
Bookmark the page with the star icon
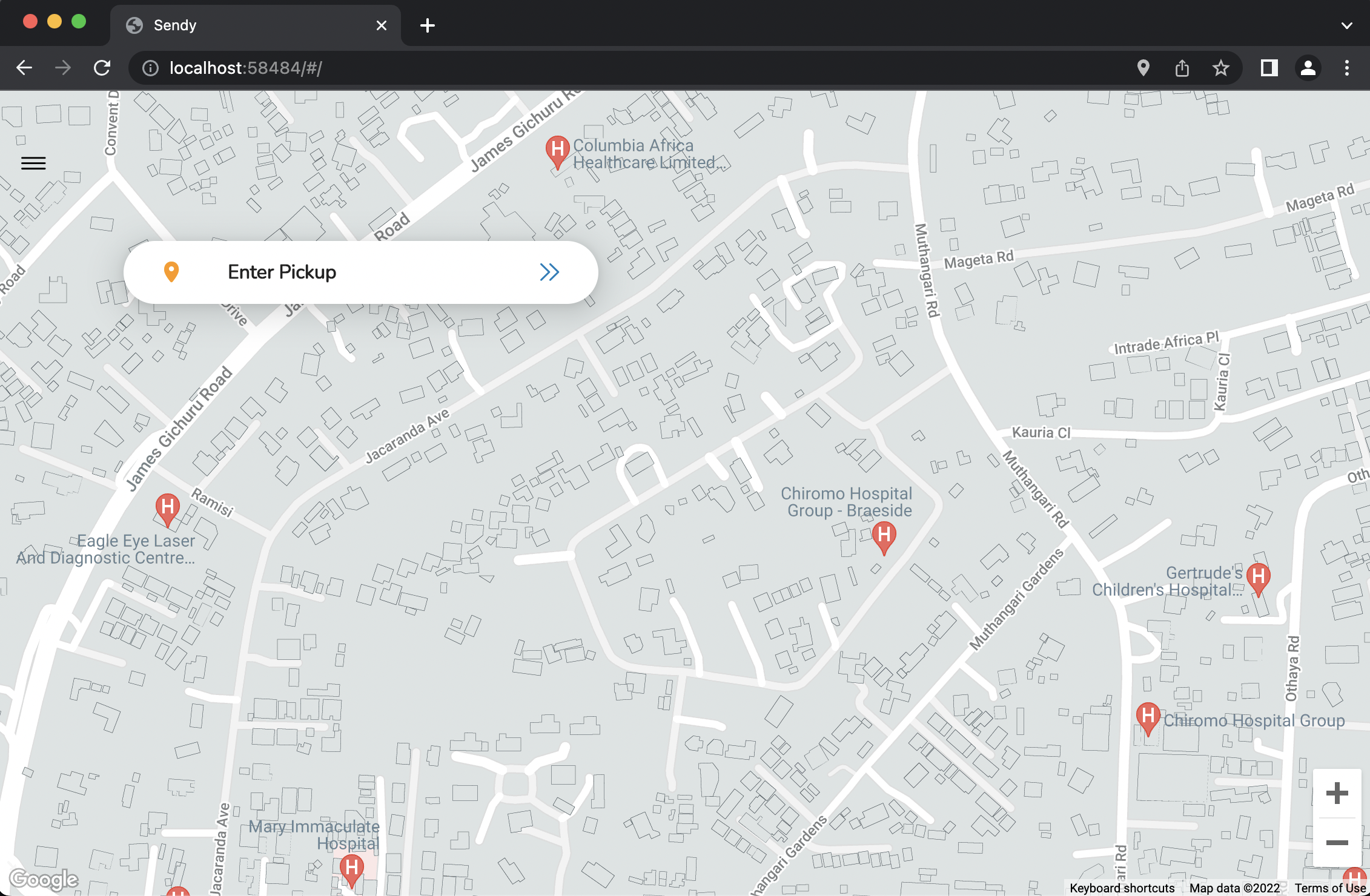click(1220, 68)
